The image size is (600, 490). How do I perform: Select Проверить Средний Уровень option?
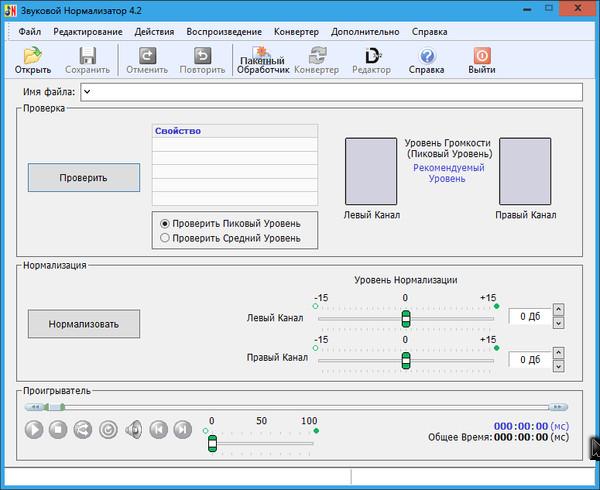165,238
